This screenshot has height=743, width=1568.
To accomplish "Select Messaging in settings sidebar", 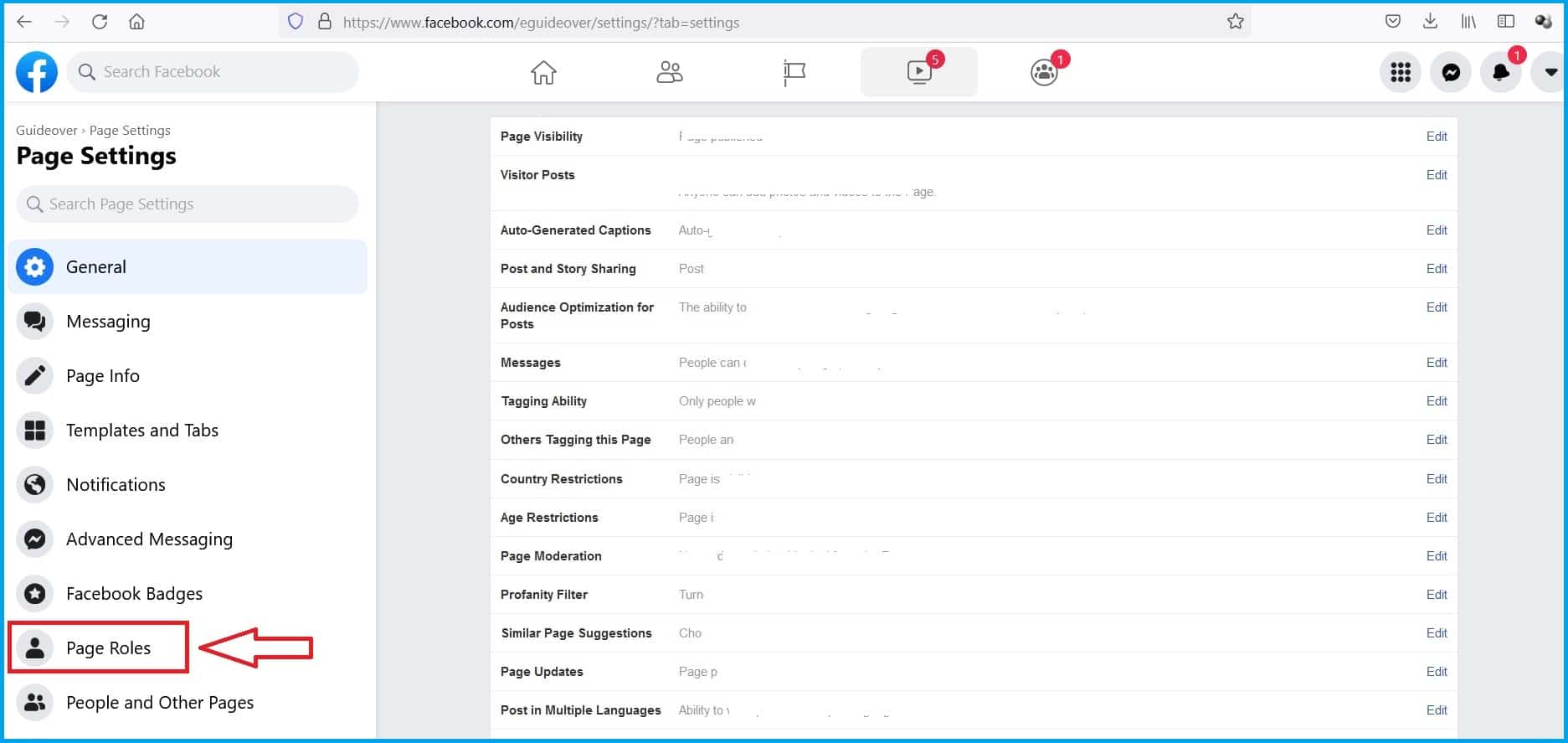I will click(188, 321).
